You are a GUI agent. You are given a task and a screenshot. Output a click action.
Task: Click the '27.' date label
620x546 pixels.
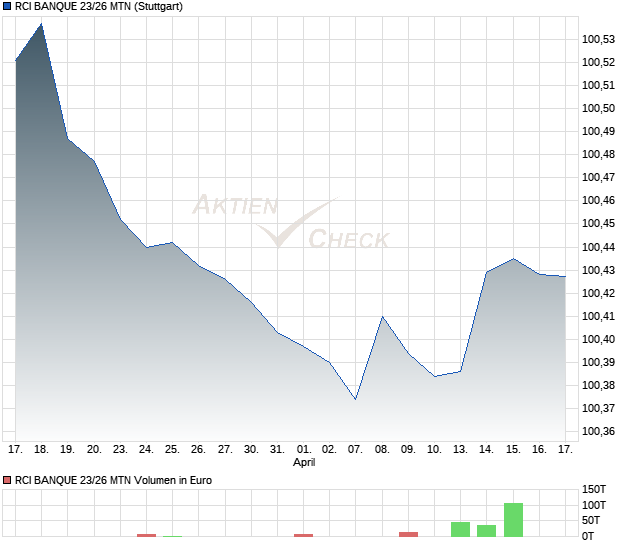coord(225,450)
